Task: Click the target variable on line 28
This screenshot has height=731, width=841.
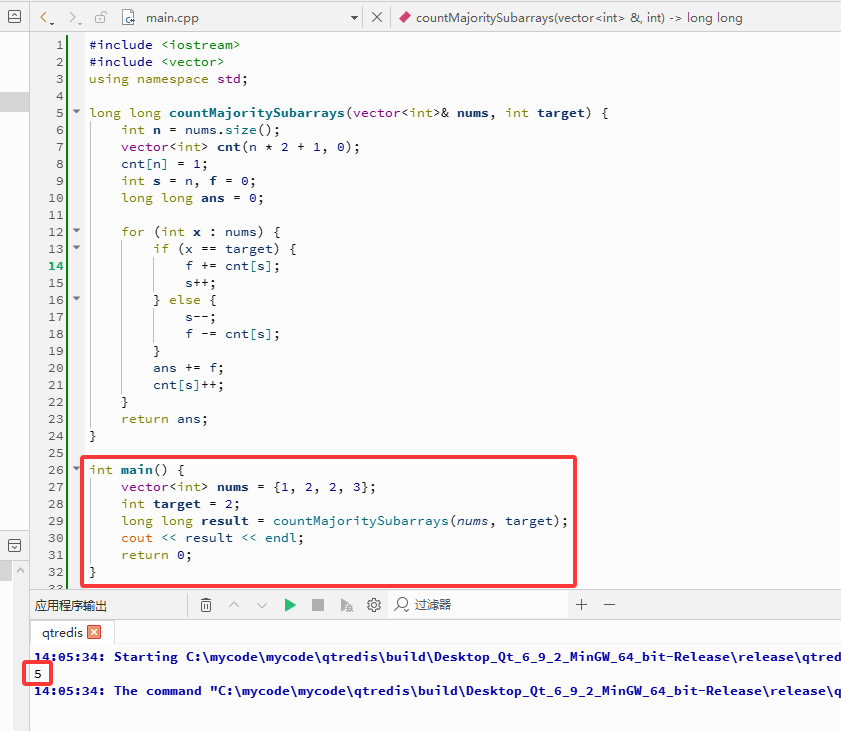Action: [176, 504]
